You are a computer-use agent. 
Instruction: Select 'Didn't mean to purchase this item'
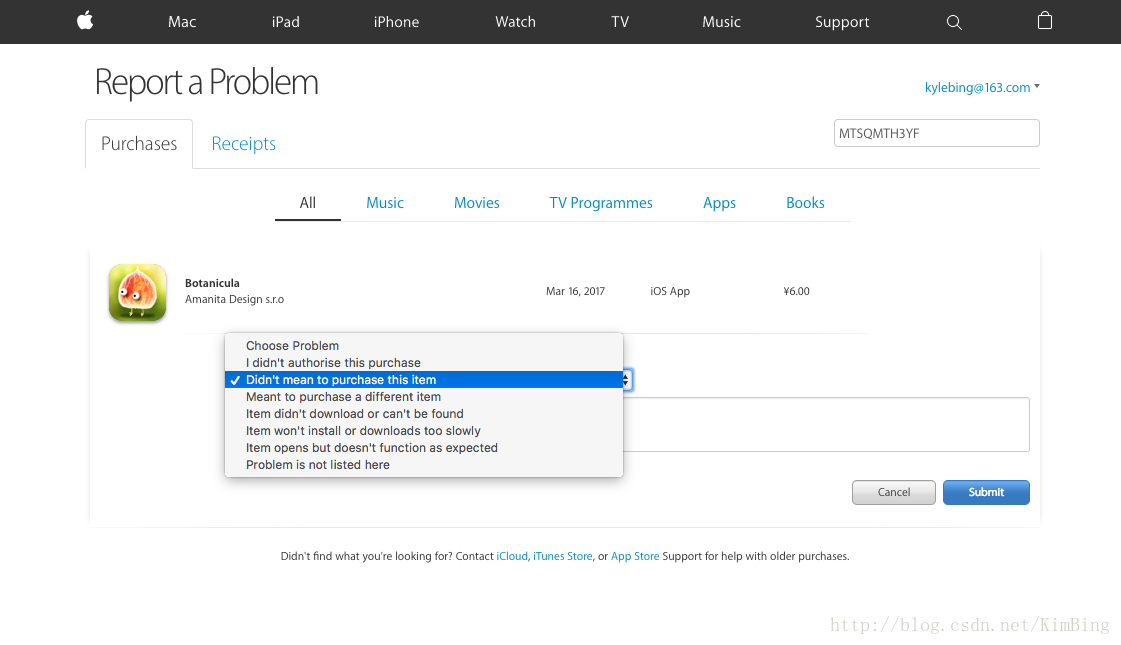(x=424, y=380)
